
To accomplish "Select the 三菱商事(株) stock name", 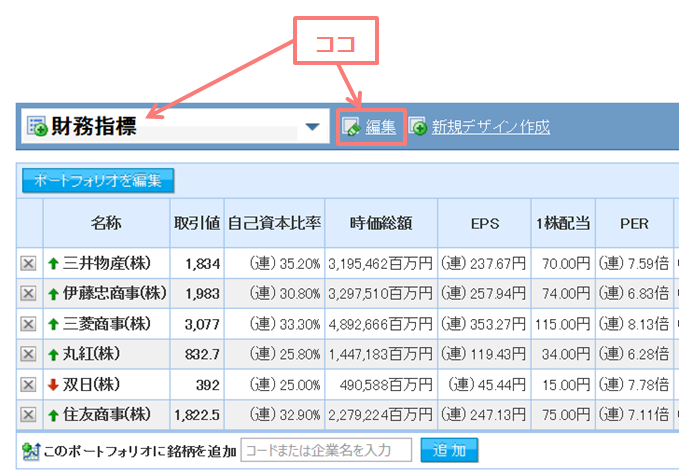I will [x=107, y=324].
